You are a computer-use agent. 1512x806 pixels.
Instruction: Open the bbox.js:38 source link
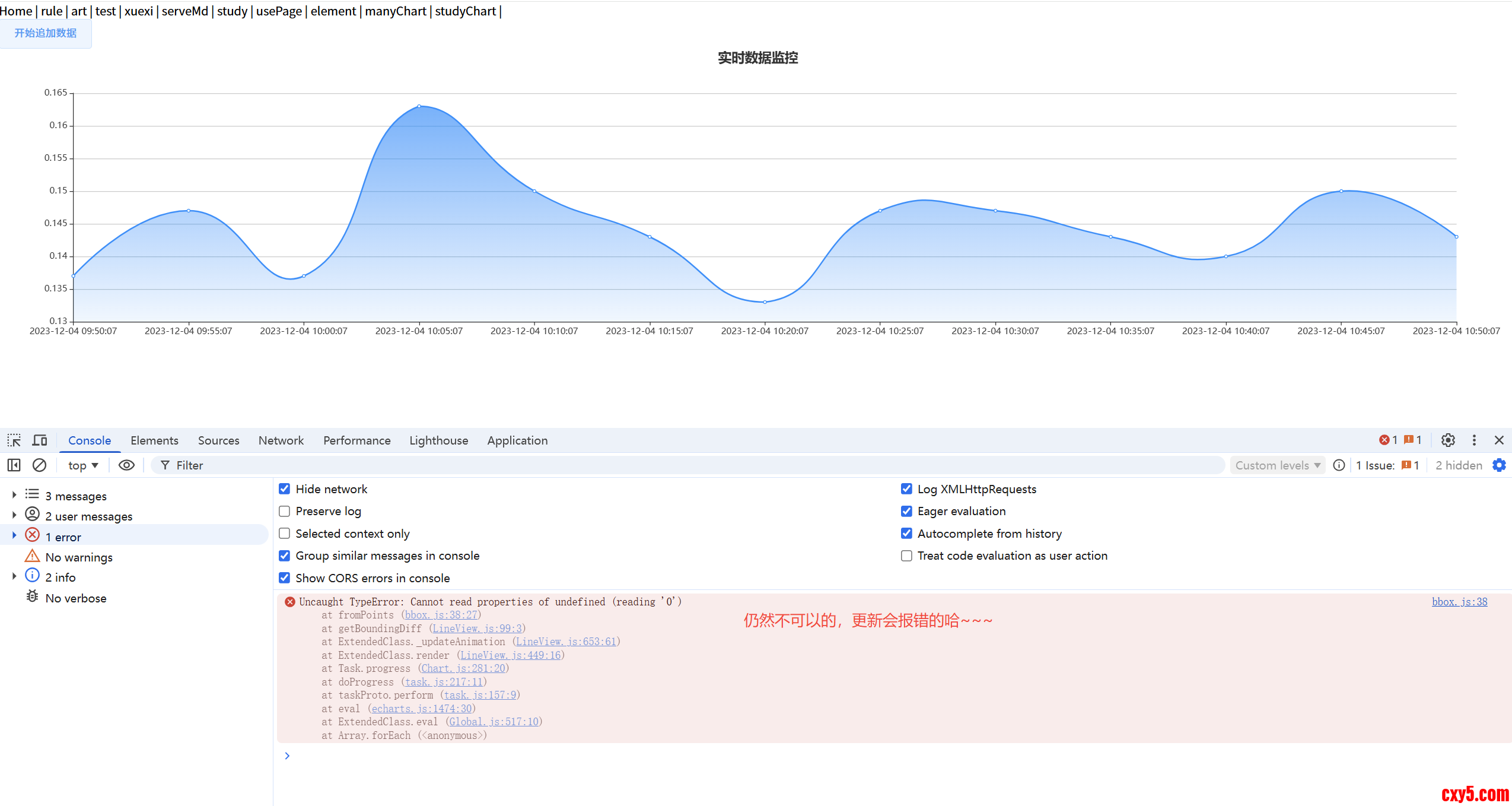(1459, 602)
